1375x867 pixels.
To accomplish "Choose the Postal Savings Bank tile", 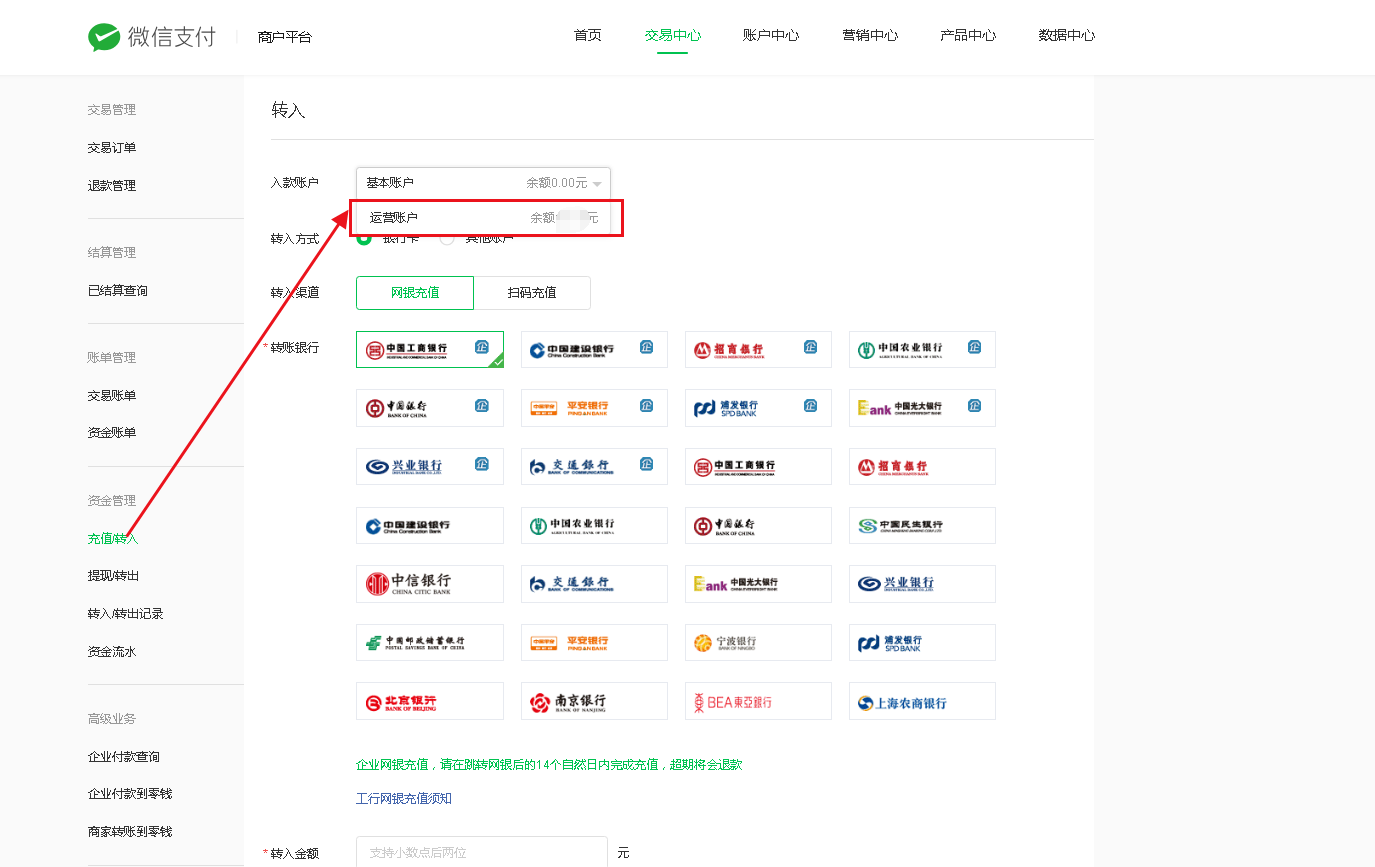I will [430, 642].
